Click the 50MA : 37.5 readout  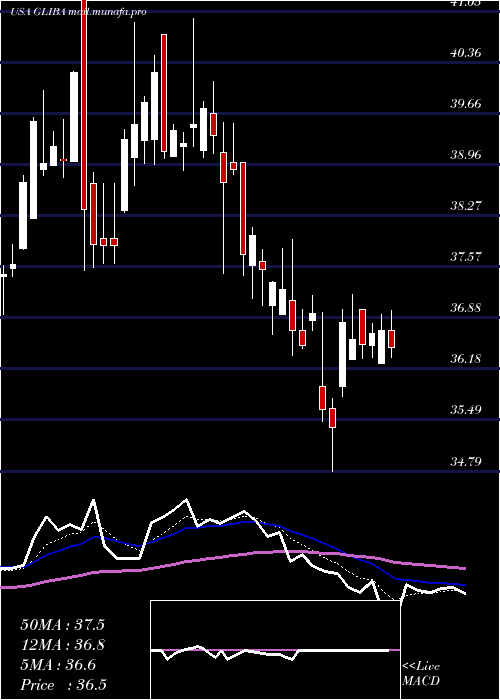coord(62,625)
